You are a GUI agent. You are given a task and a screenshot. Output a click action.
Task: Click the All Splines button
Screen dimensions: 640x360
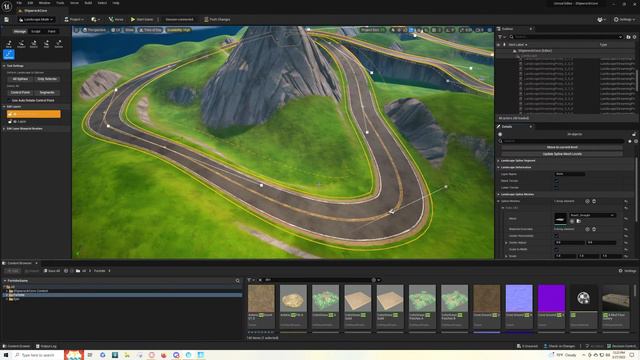coord(20,79)
